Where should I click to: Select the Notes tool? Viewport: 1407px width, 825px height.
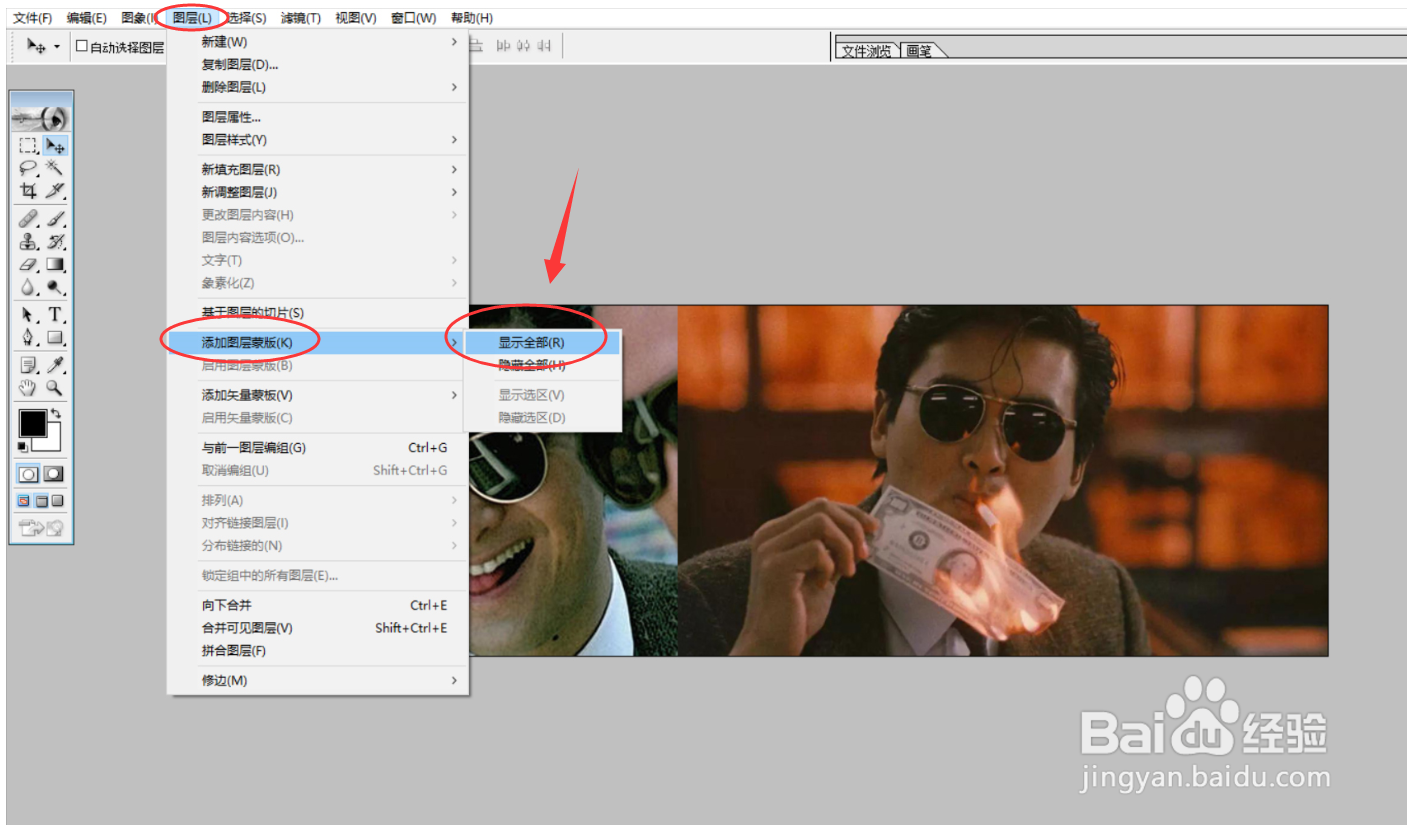click(x=29, y=365)
